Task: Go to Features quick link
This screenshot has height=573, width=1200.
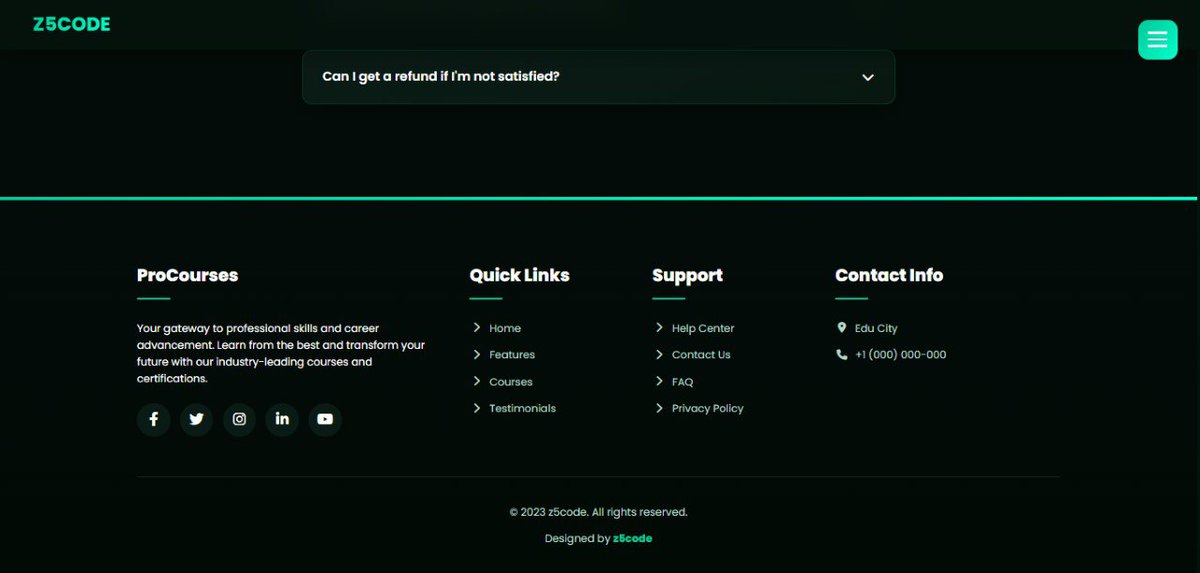Action: [512, 355]
